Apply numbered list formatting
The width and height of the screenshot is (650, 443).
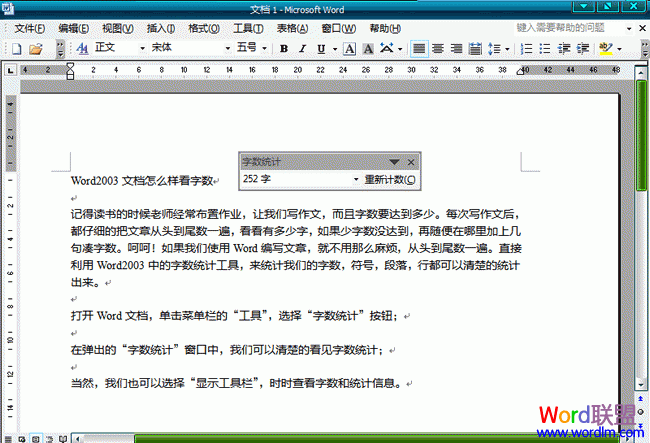pos(526,48)
